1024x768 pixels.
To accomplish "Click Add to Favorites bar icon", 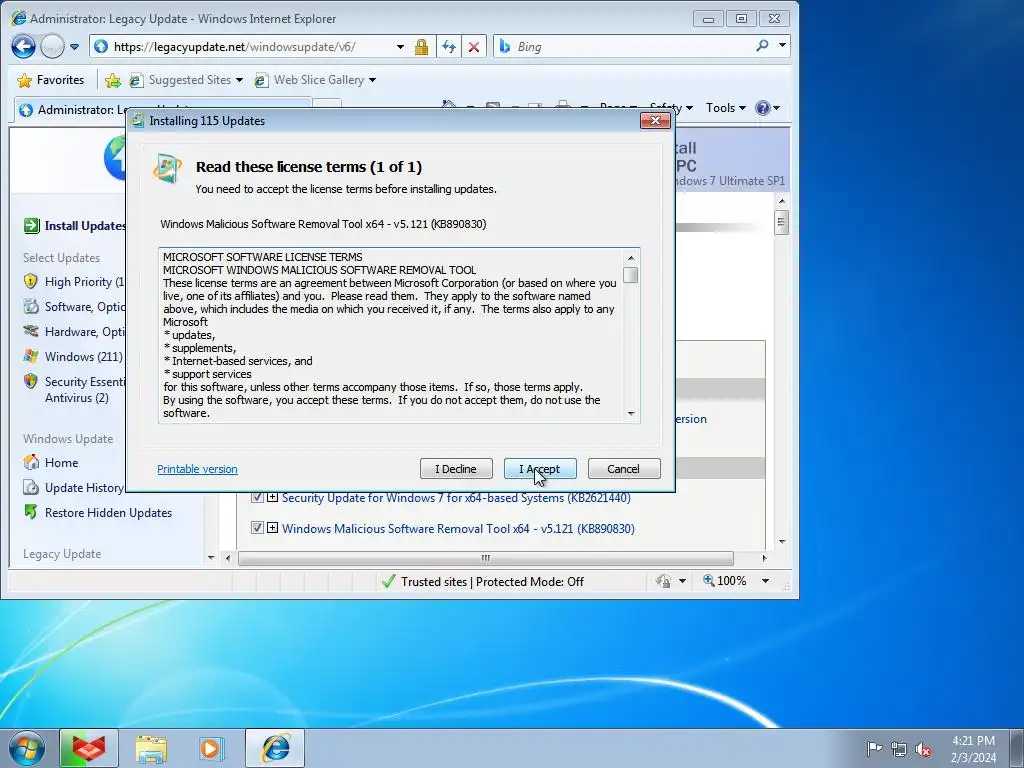I will coord(112,80).
